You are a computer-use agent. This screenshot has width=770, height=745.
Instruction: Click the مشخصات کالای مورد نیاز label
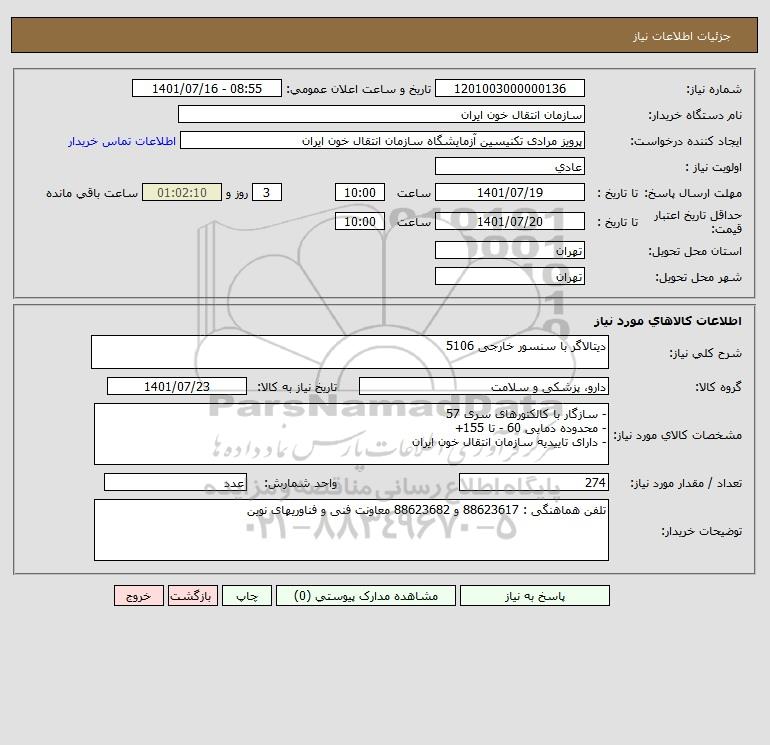[678, 435]
